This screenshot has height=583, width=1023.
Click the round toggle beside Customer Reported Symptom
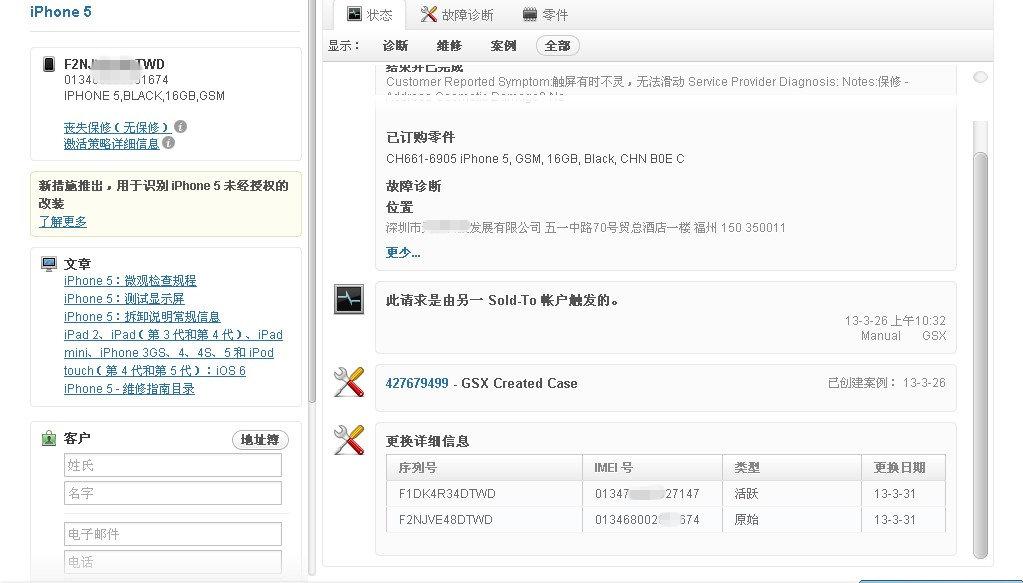pos(980,77)
